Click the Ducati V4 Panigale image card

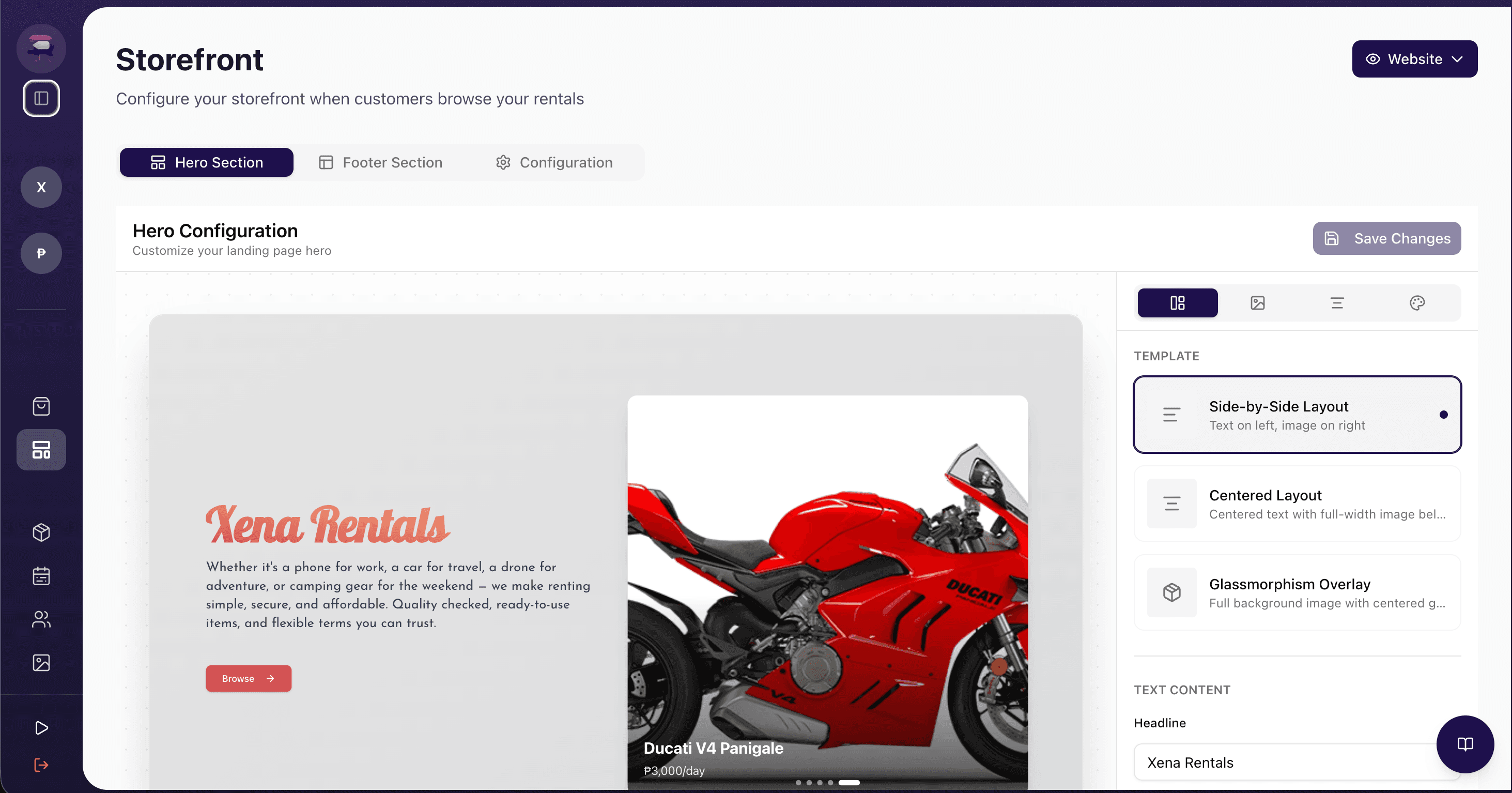coord(828,592)
